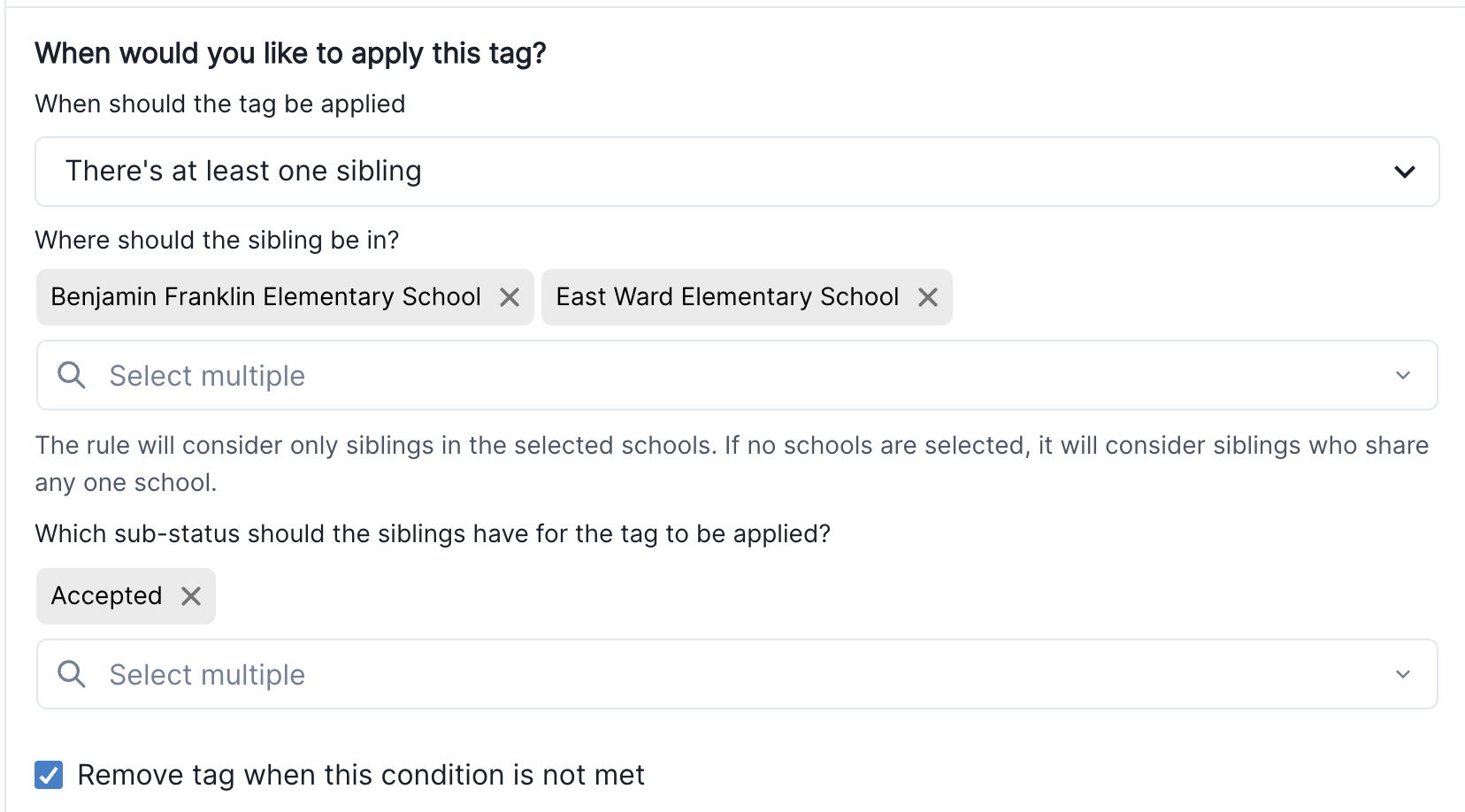Remove Benjamin Franklin Elementary School chip
The height and width of the screenshot is (812, 1465).
(x=510, y=297)
